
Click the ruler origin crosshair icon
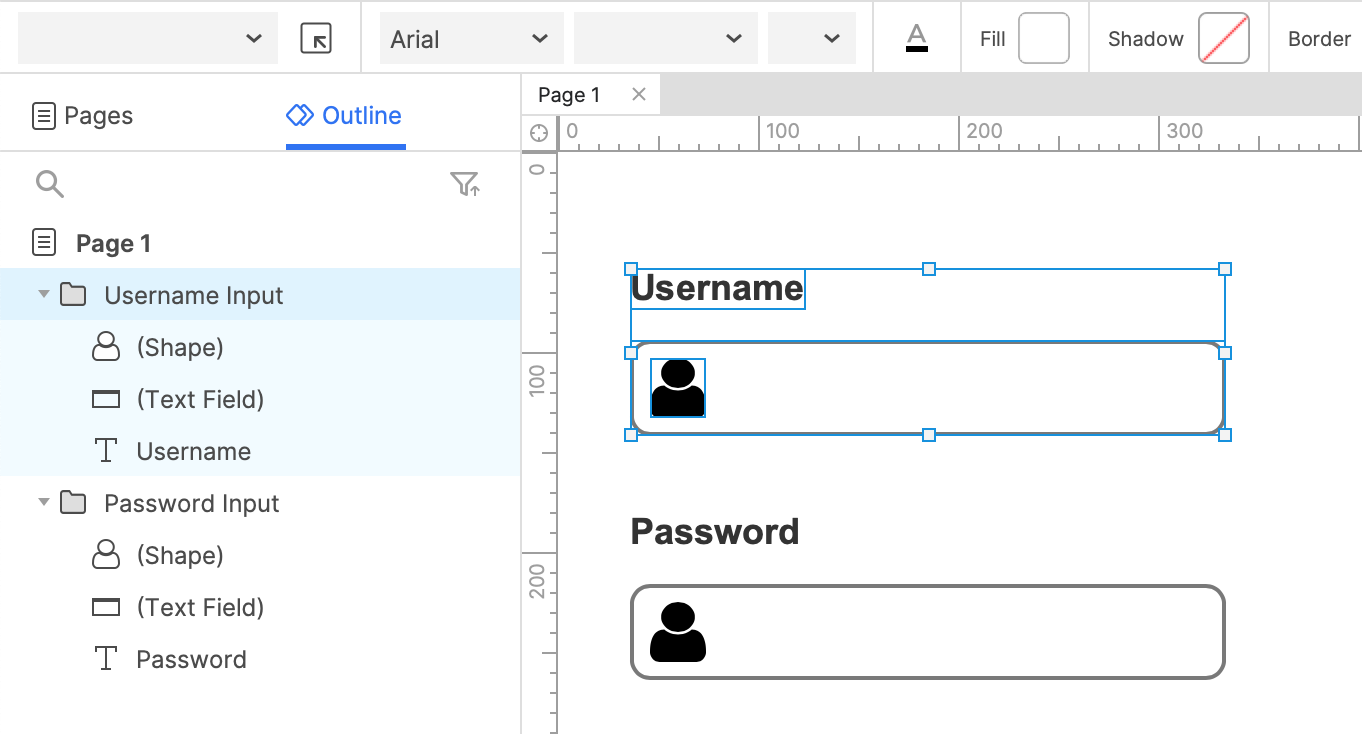tap(538, 131)
